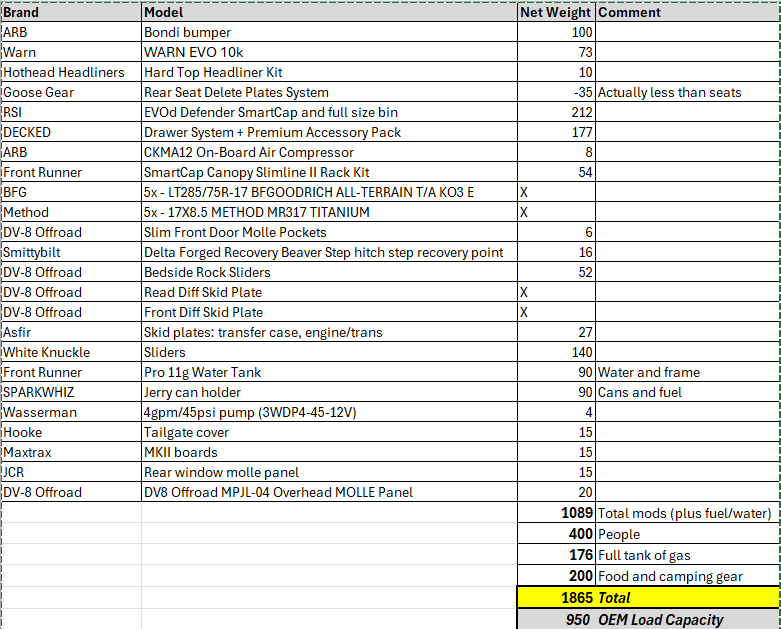Click the JCR brand cell

71,472
